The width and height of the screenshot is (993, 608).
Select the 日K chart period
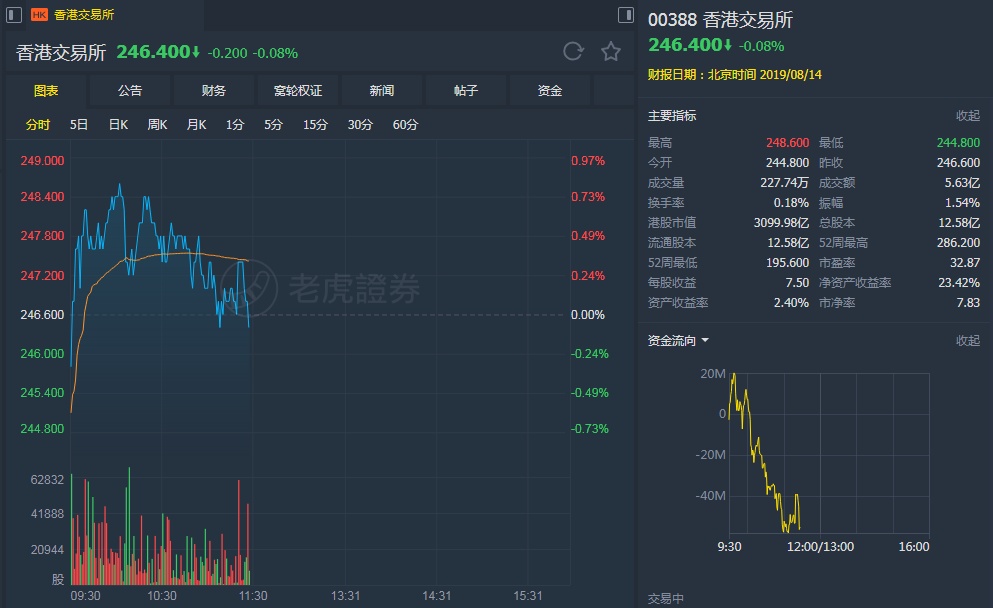pos(118,125)
